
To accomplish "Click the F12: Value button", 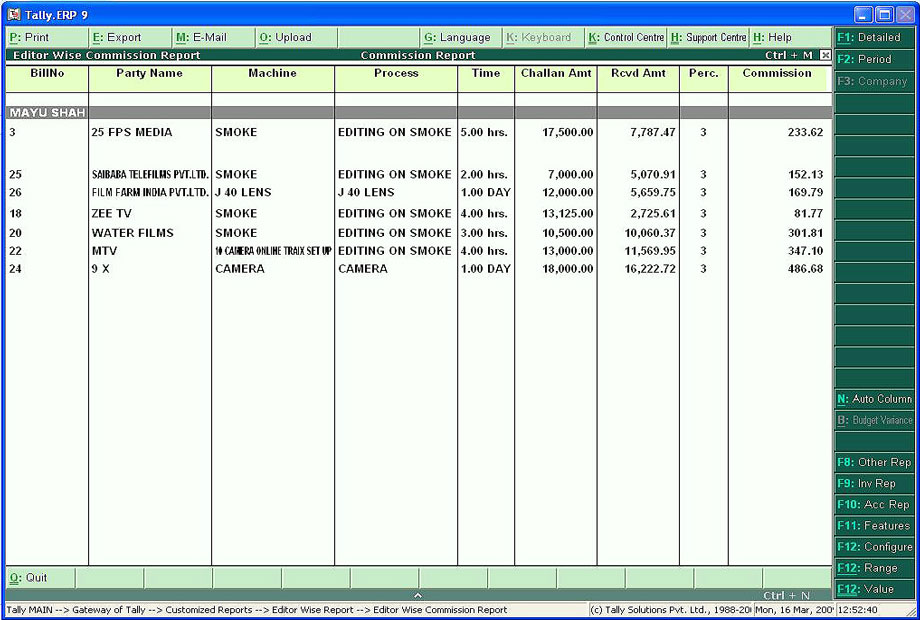I will point(874,589).
